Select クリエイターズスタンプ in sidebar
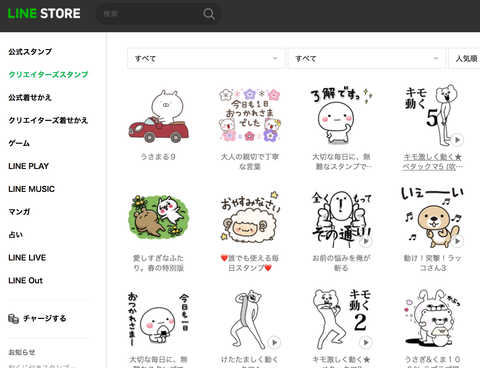480x368 pixels. pyautogui.click(x=48, y=74)
